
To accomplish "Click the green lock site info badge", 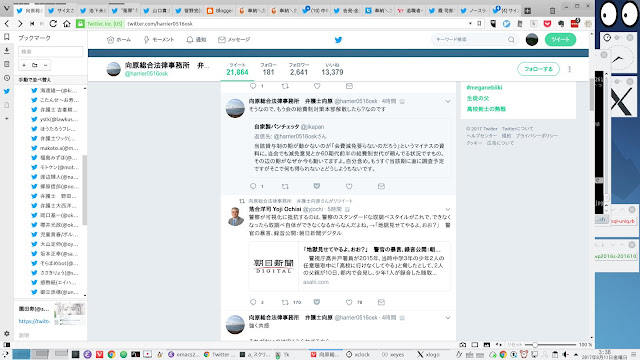I will 80,24.
